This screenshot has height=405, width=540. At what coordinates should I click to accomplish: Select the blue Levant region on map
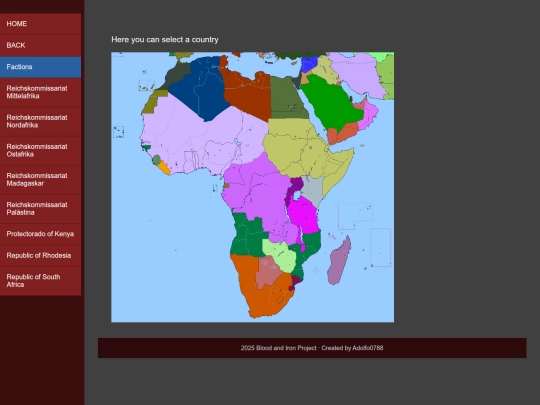click(309, 64)
